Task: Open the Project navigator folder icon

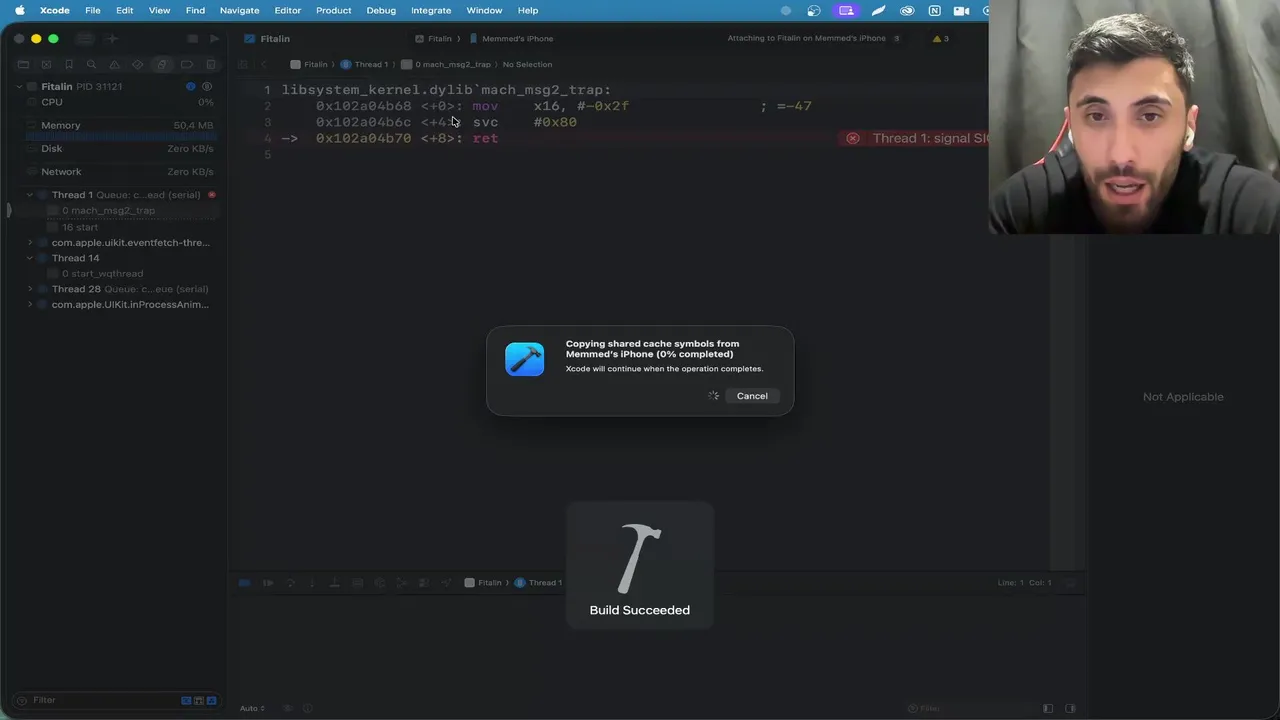Action: coord(23,64)
